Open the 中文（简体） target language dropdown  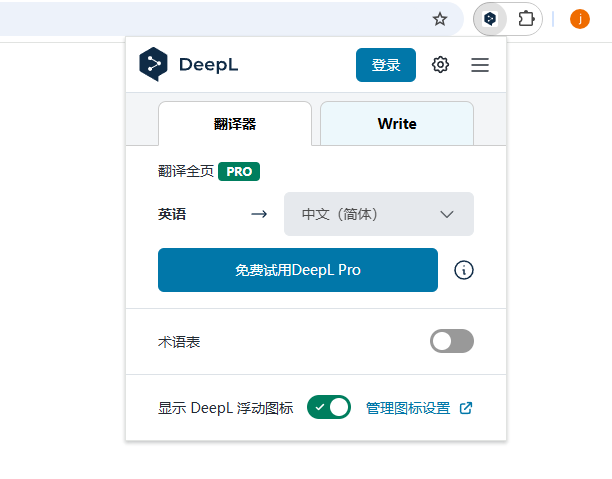click(379, 214)
